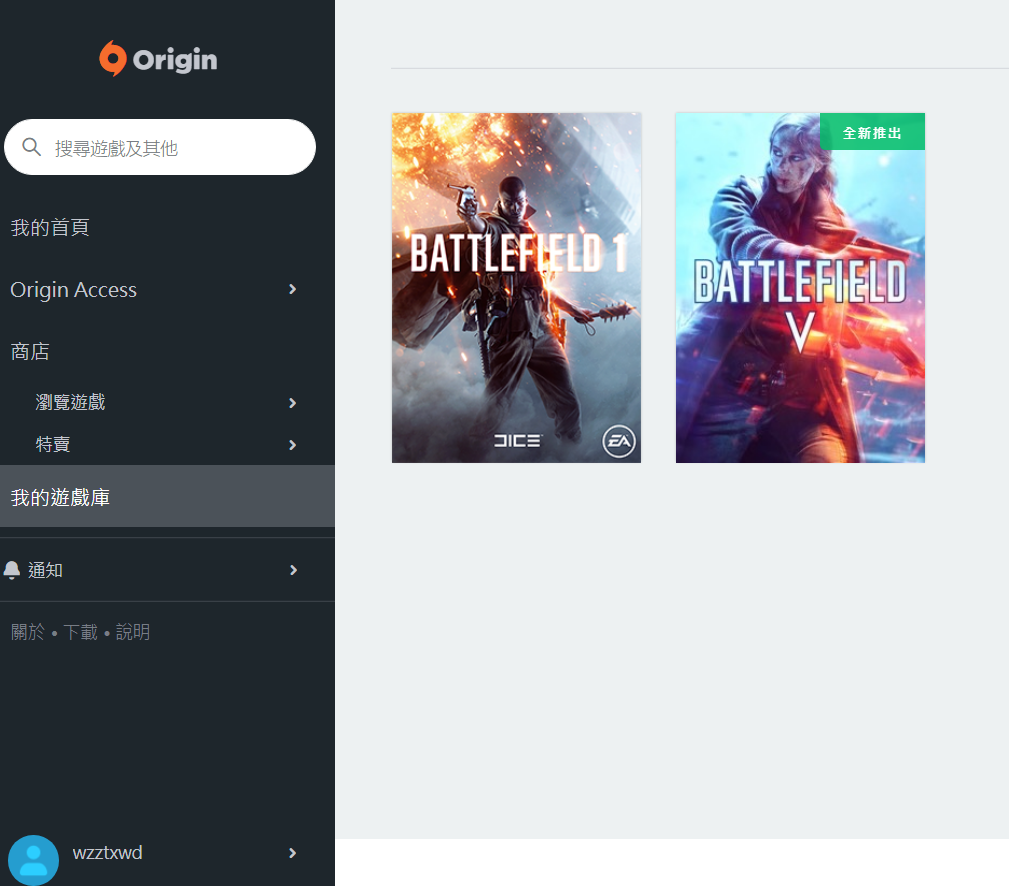1009x886 pixels.
Task: Click the Origin logo
Action: pyautogui.click(x=158, y=59)
